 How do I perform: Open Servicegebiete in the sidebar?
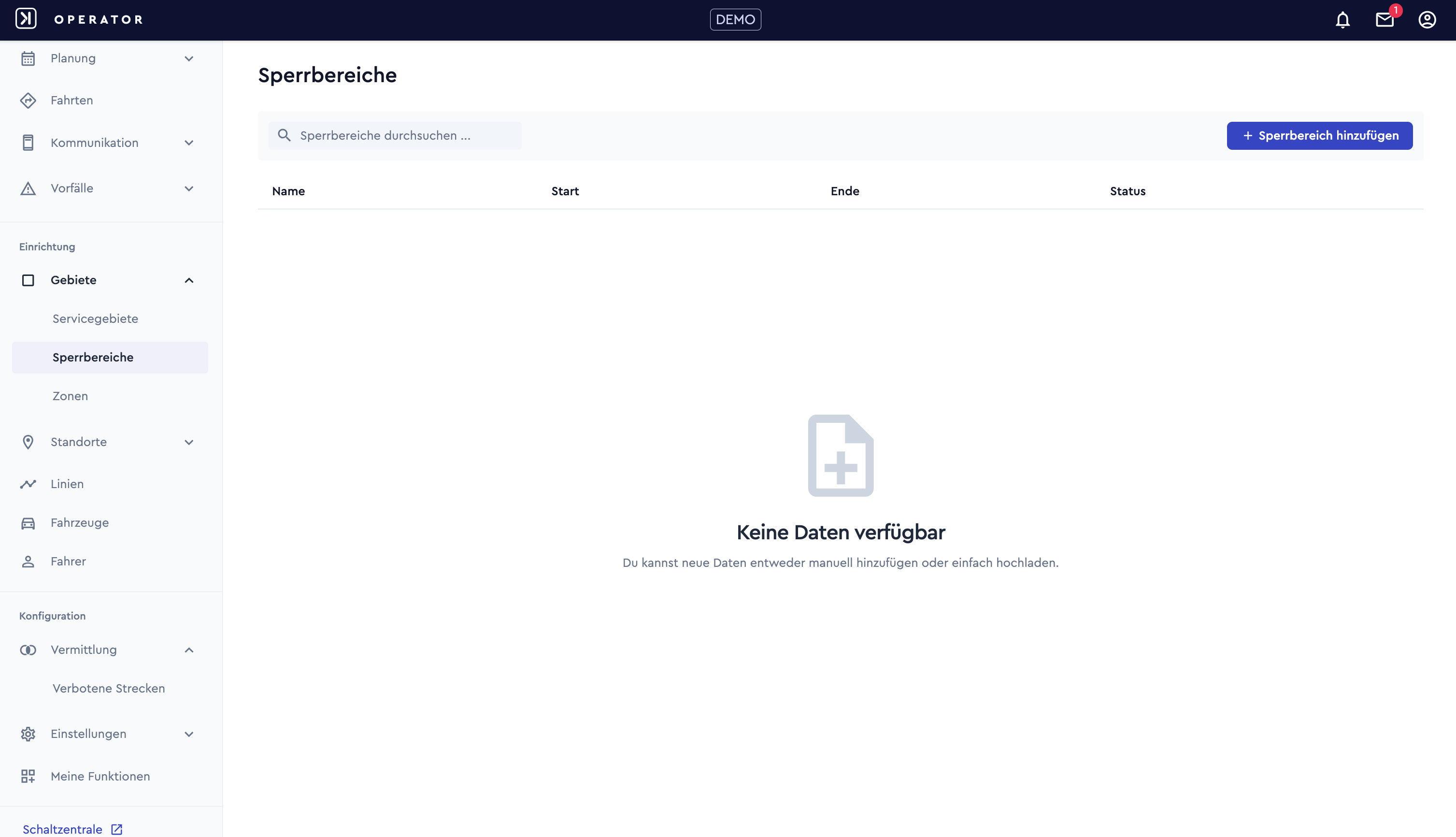click(95, 318)
